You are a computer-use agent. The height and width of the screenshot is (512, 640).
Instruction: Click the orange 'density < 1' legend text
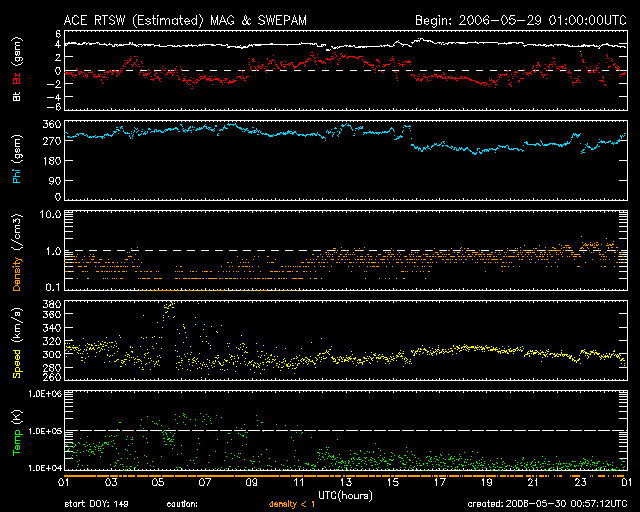(x=292, y=503)
